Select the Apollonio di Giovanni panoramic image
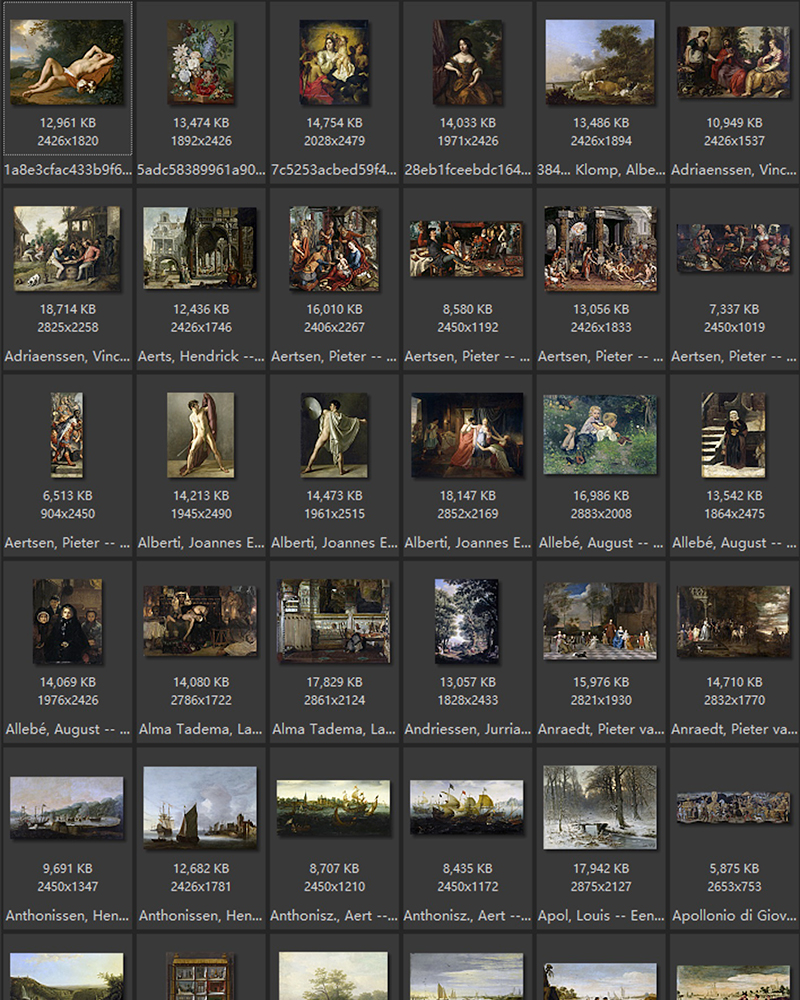Screen dimensions: 800x1000 tap(733, 807)
